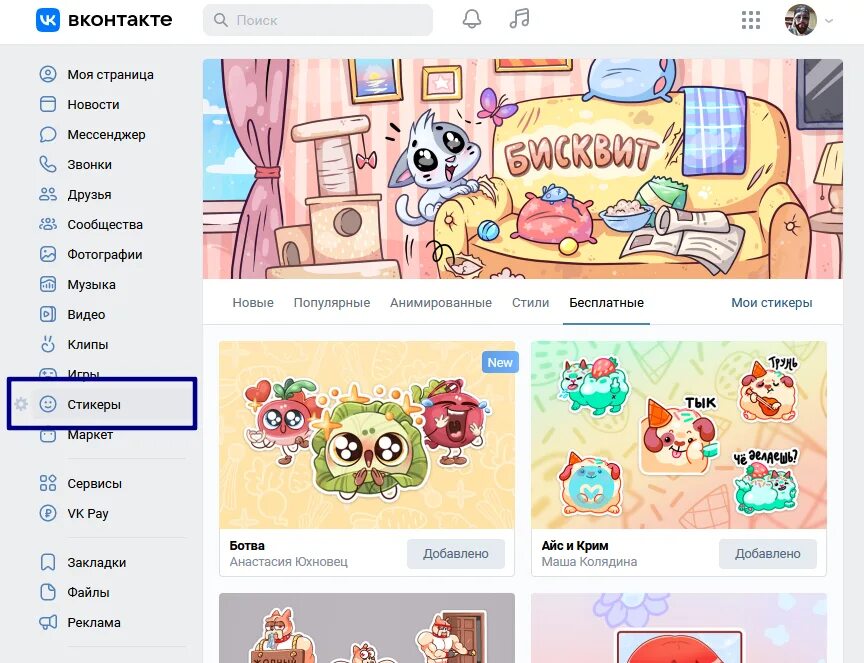Viewport: 864px width, 663px height.
Task: Click the Мессенджер chat bubble icon
Action: click(48, 134)
